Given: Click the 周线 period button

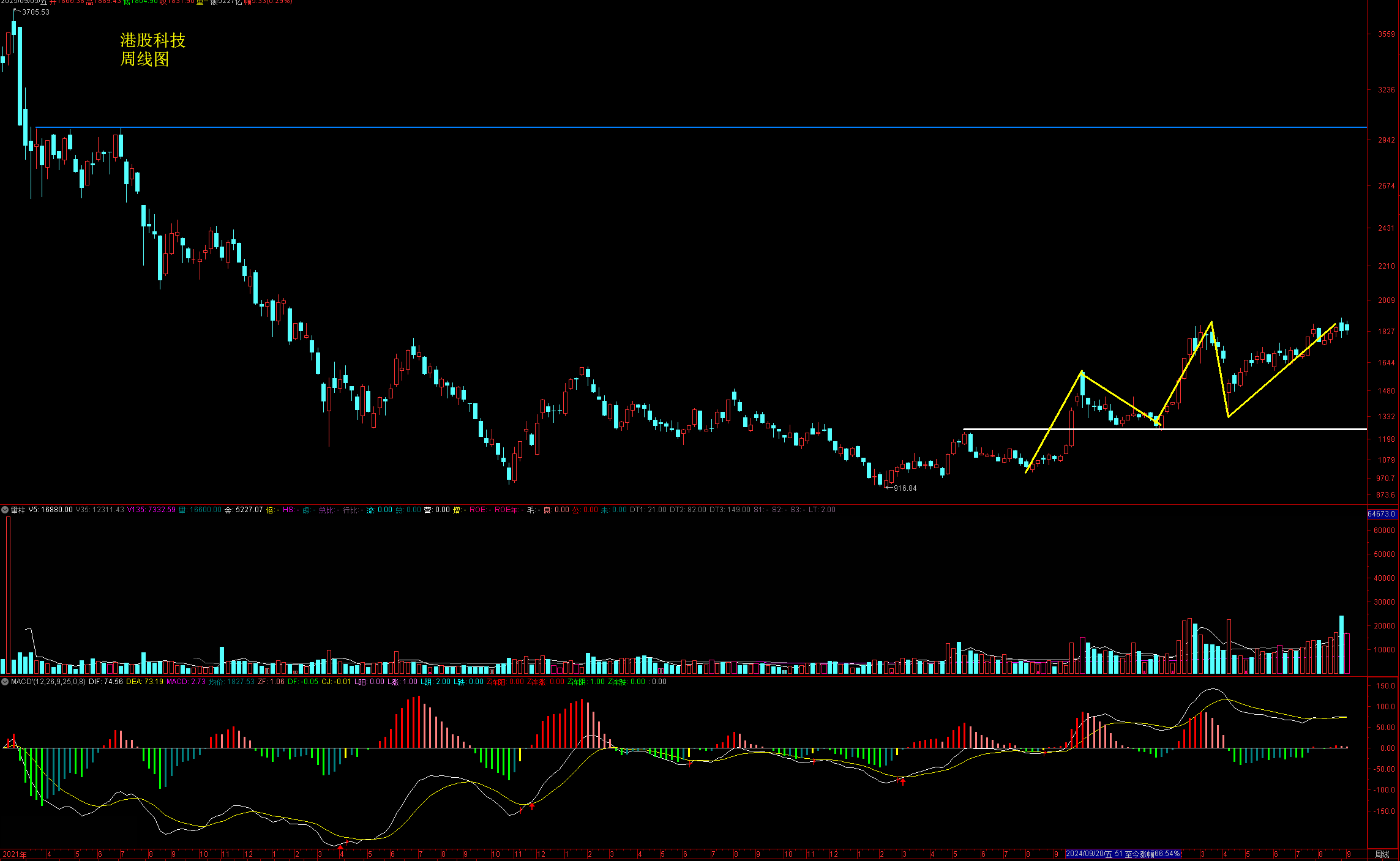Looking at the screenshot, I should coord(1382,854).
